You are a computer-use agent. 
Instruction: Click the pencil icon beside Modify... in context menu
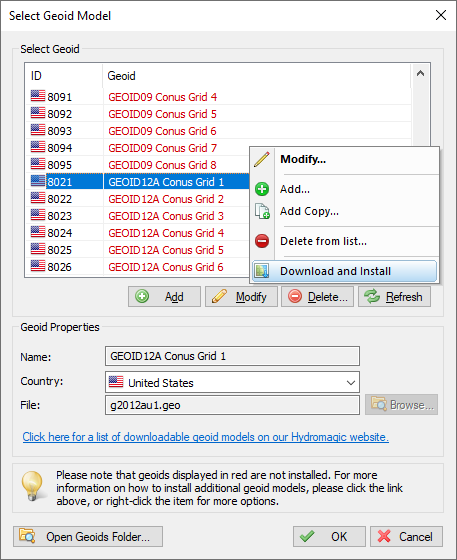coord(262,160)
